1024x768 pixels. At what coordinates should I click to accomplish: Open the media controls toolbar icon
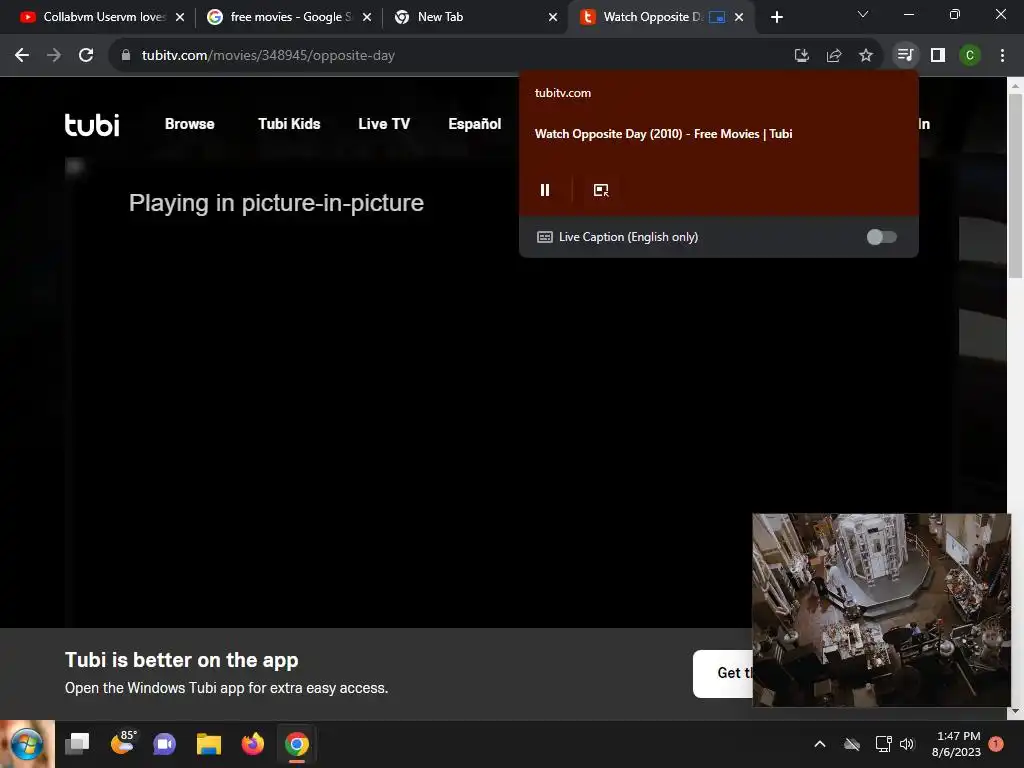[x=905, y=56]
